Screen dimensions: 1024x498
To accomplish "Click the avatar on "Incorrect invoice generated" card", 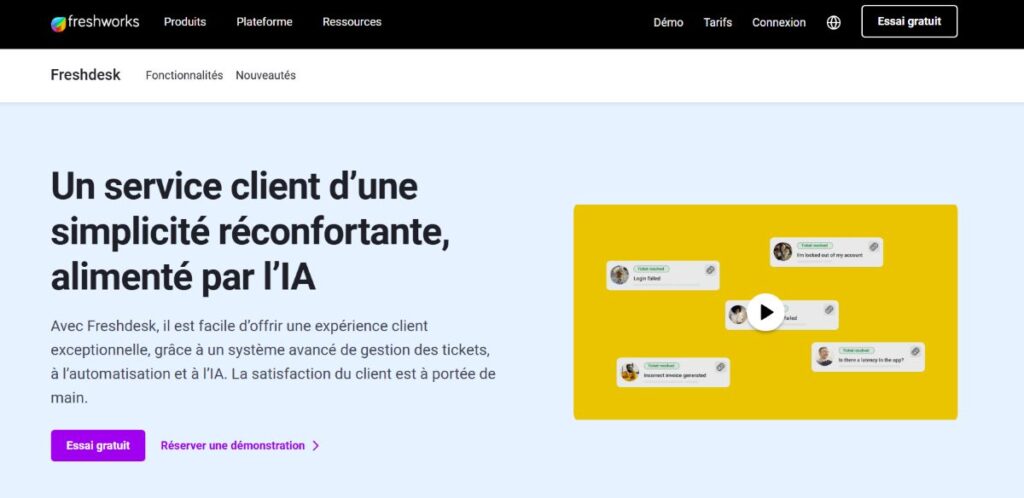I will pos(630,372).
